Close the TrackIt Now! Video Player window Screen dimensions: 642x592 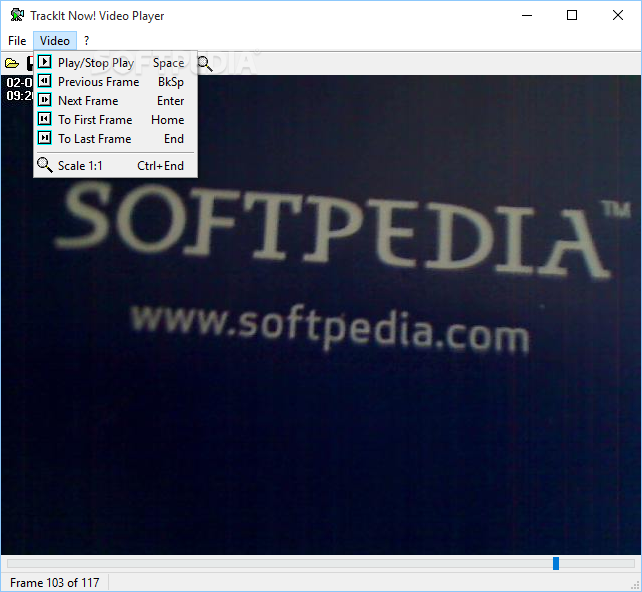tap(618, 16)
